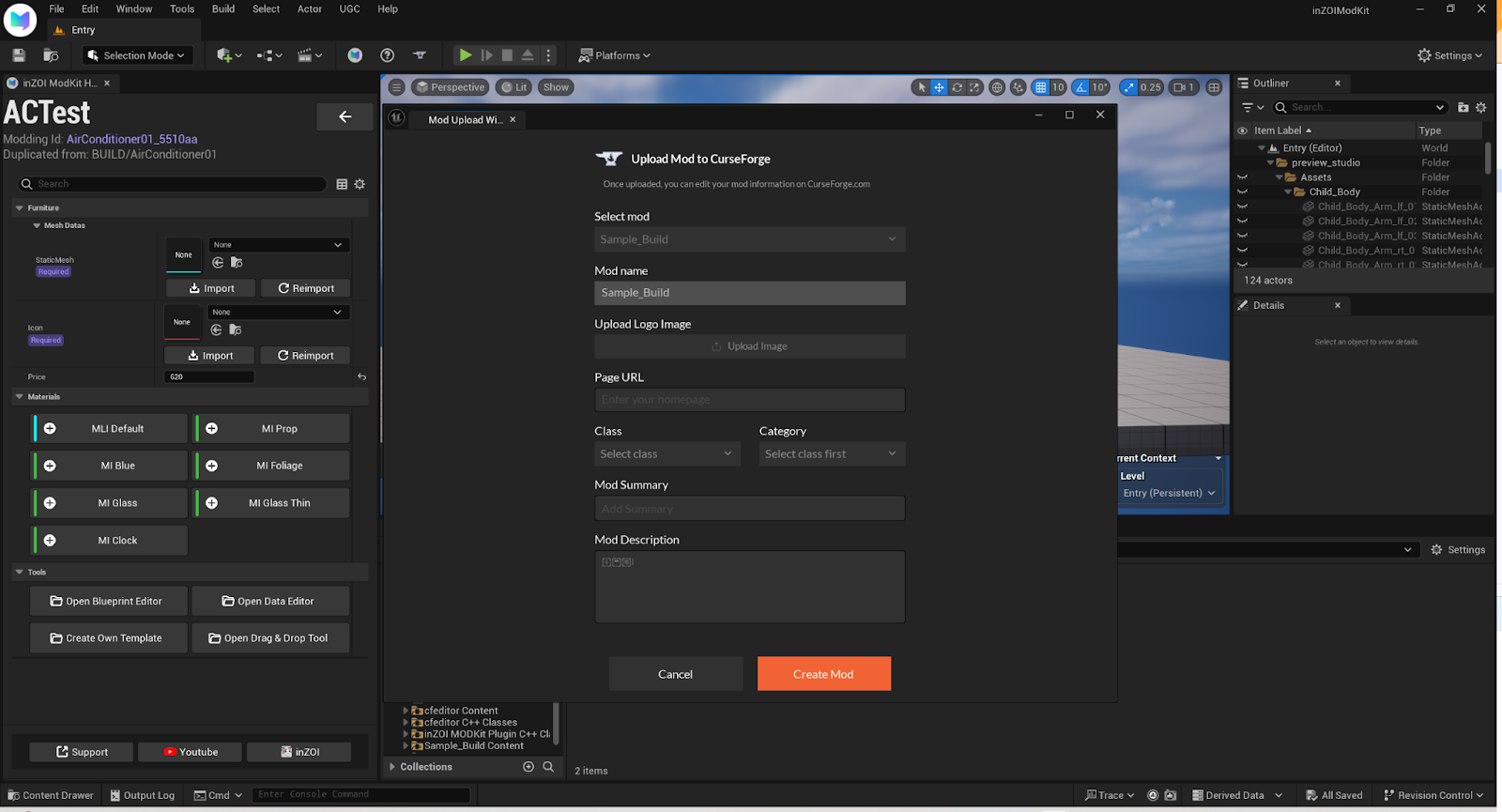Click the Mod Summary input field

[749, 509]
